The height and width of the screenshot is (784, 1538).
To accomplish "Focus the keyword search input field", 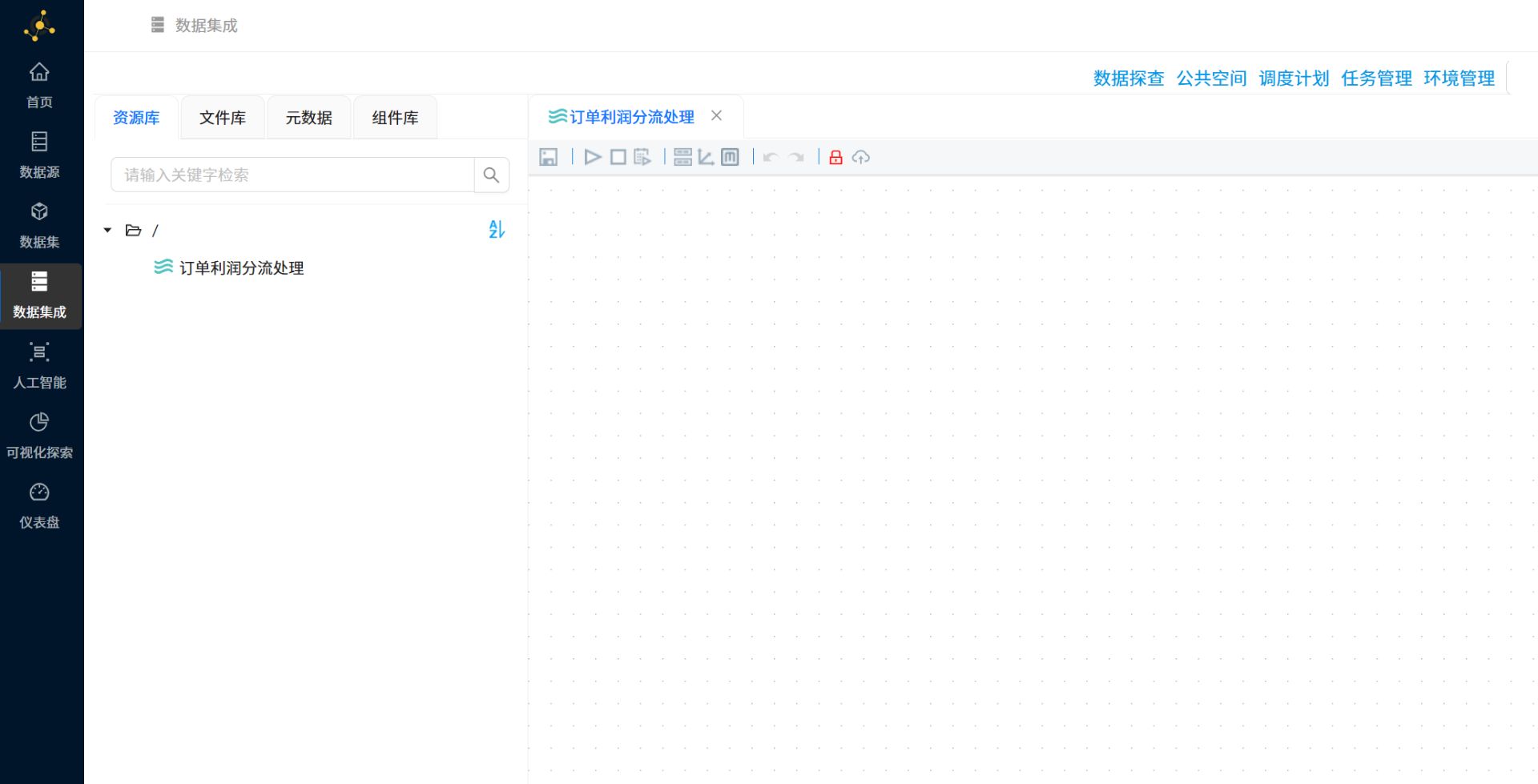I will (293, 175).
